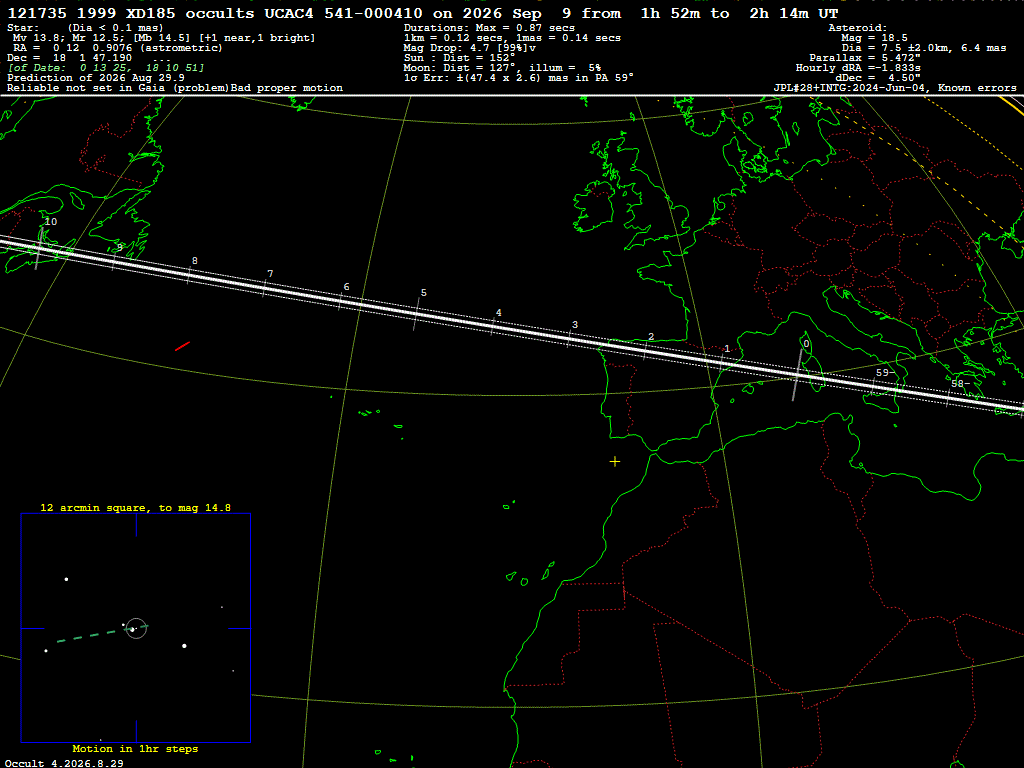Image resolution: width=1024 pixels, height=768 pixels.
Task: Click the bright star at the chart's upper left
Action: click(66, 579)
